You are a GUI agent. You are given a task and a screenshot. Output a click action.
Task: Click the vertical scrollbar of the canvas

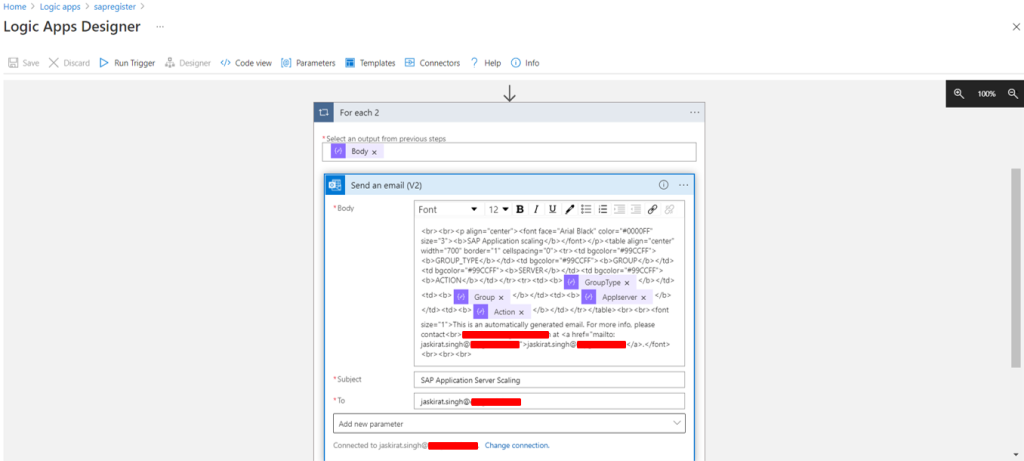(1016, 268)
